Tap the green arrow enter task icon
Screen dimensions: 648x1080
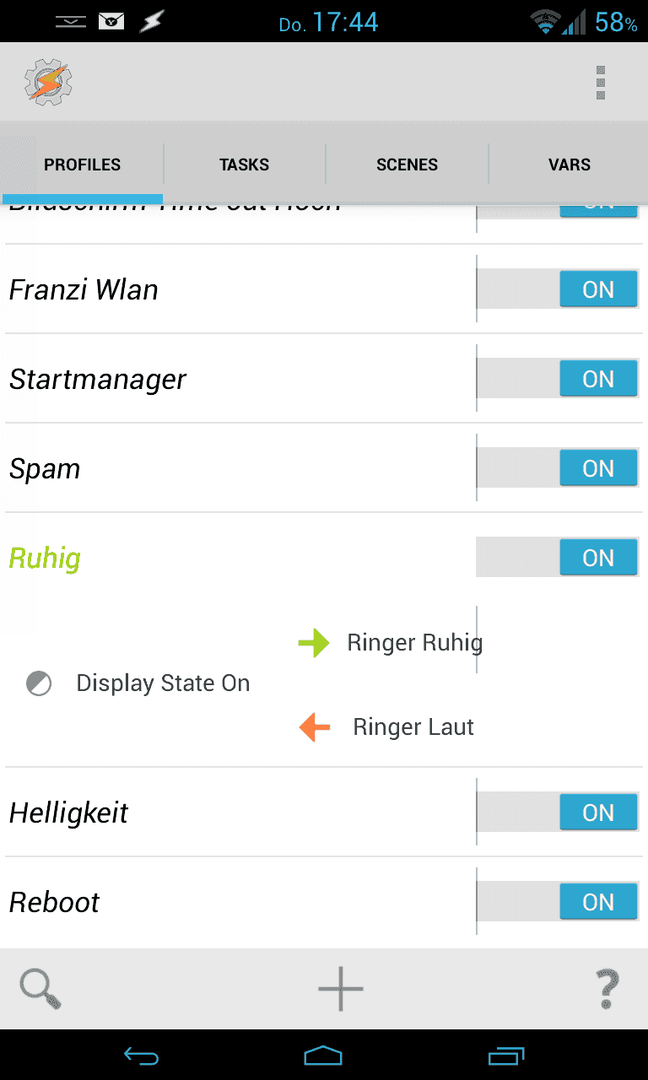coord(314,643)
